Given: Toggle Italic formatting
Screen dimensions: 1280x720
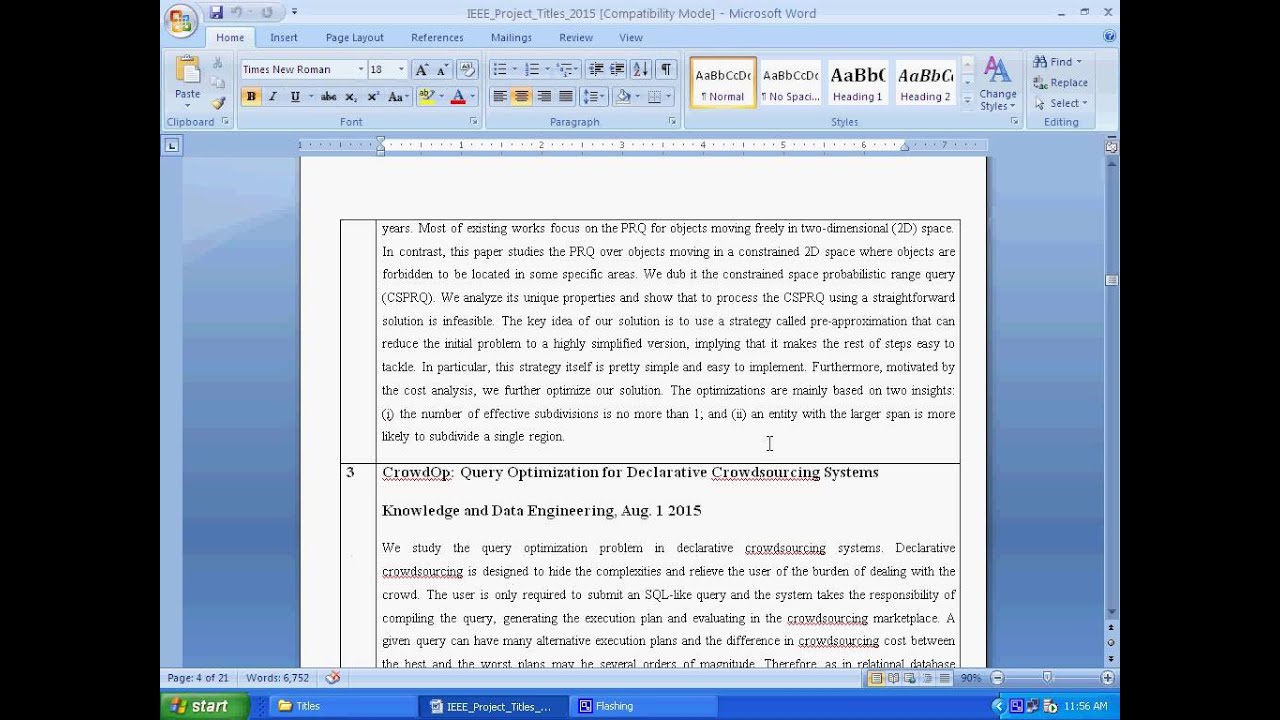Looking at the screenshot, I should 272,97.
